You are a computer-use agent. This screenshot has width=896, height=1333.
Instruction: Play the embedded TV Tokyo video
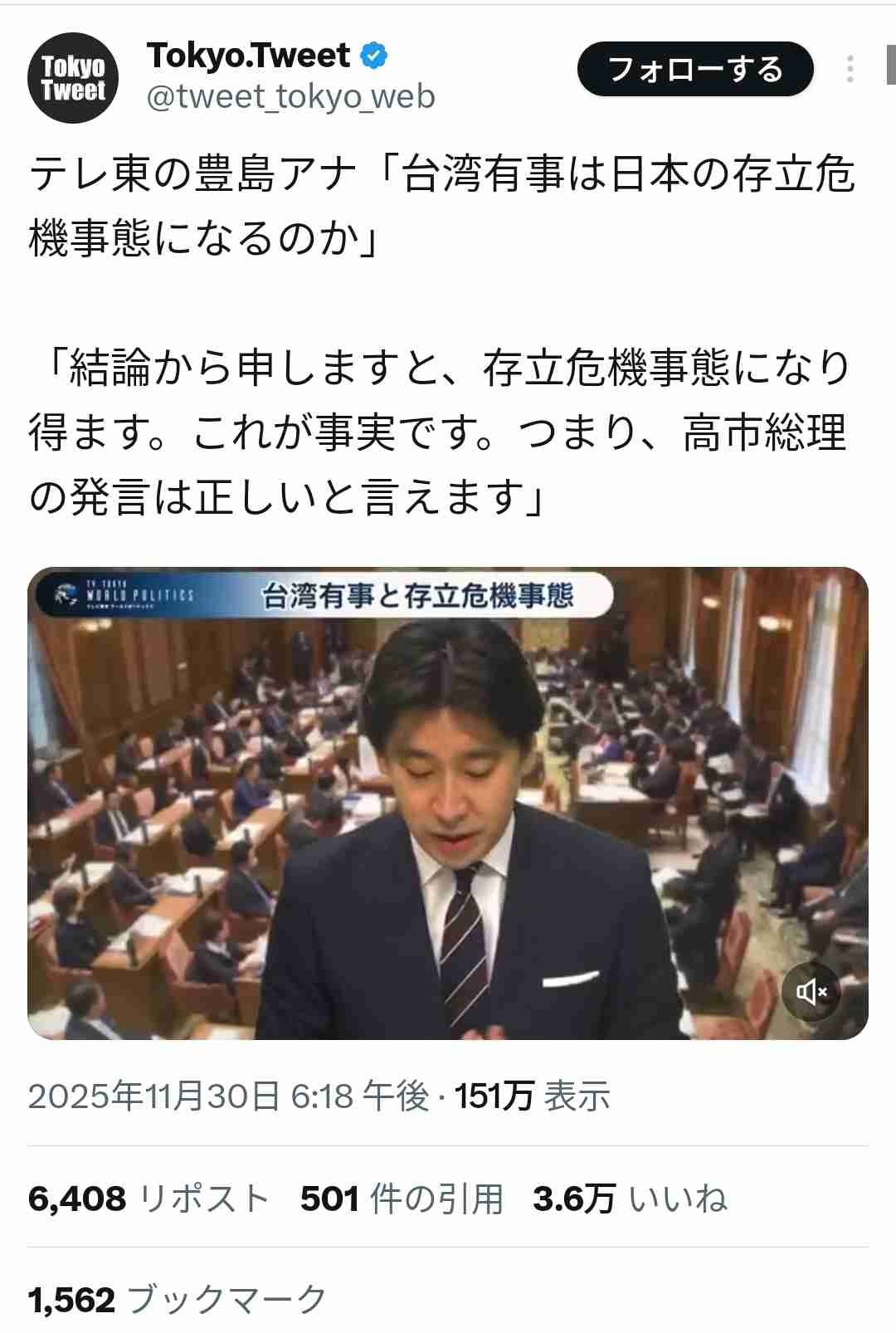[448, 803]
